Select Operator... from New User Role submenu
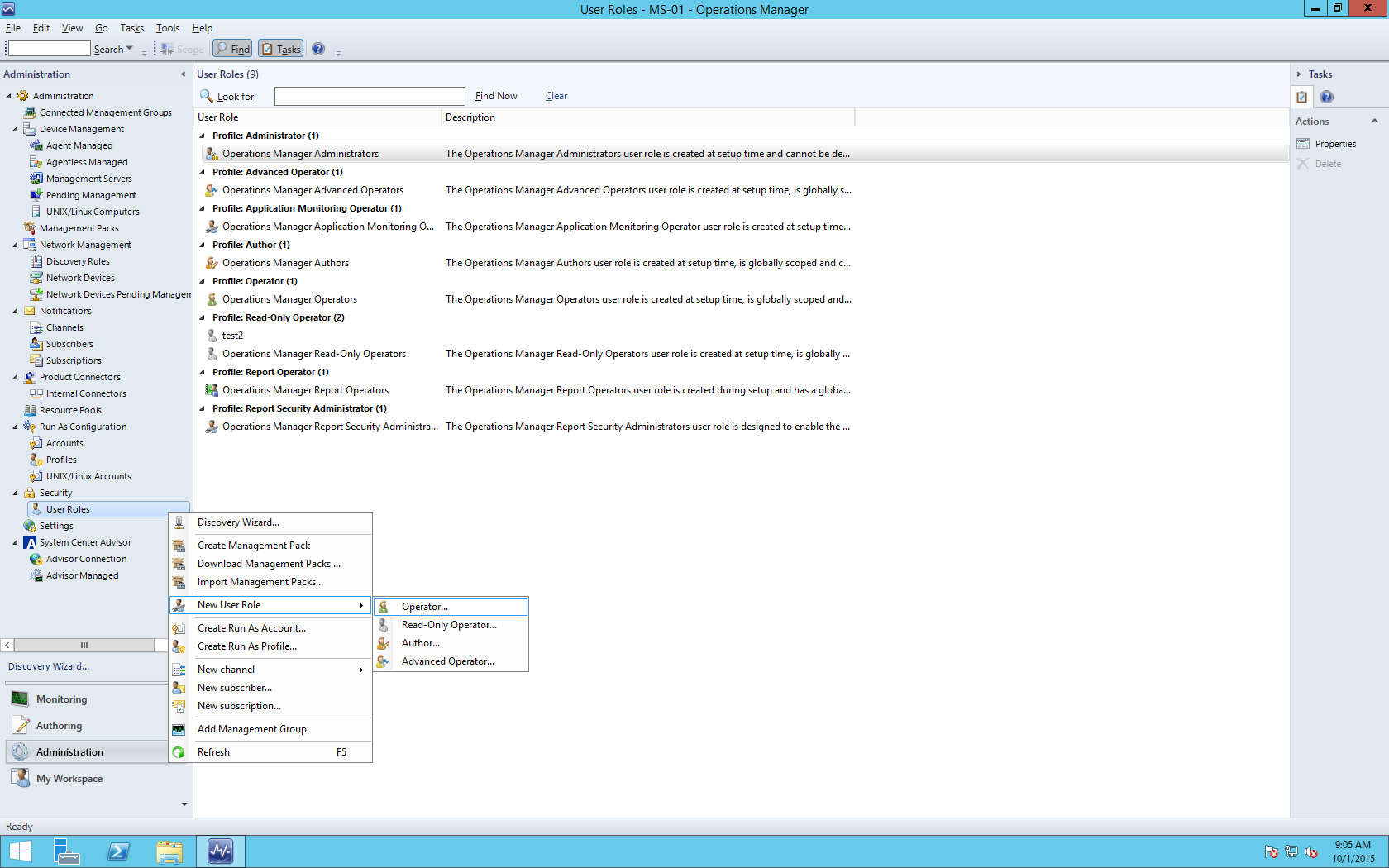The image size is (1389, 868). click(424, 607)
